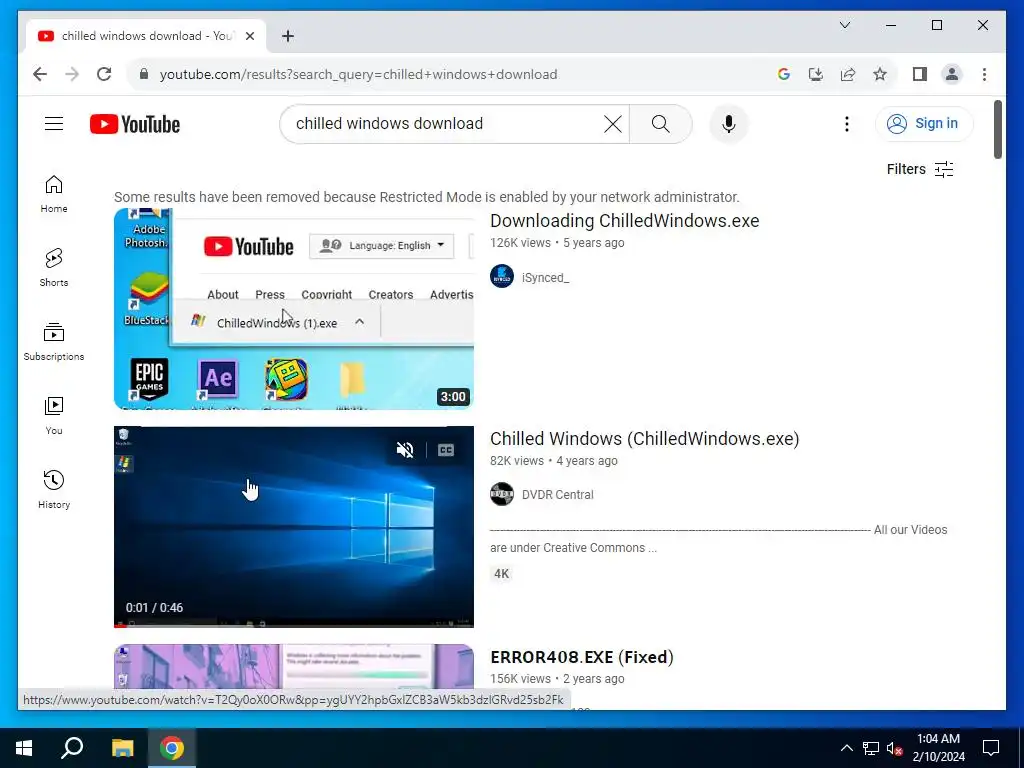The image size is (1024, 768).
Task: Open the Filters options
Action: pyautogui.click(x=920, y=169)
